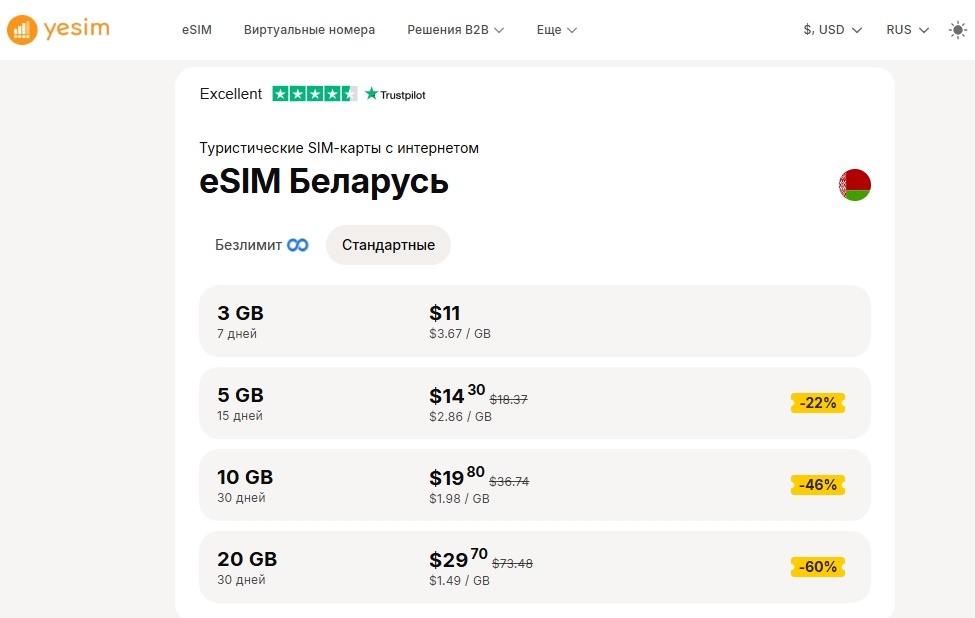Expand the Решения B2B menu
This screenshot has height=618, width=975.
455,30
